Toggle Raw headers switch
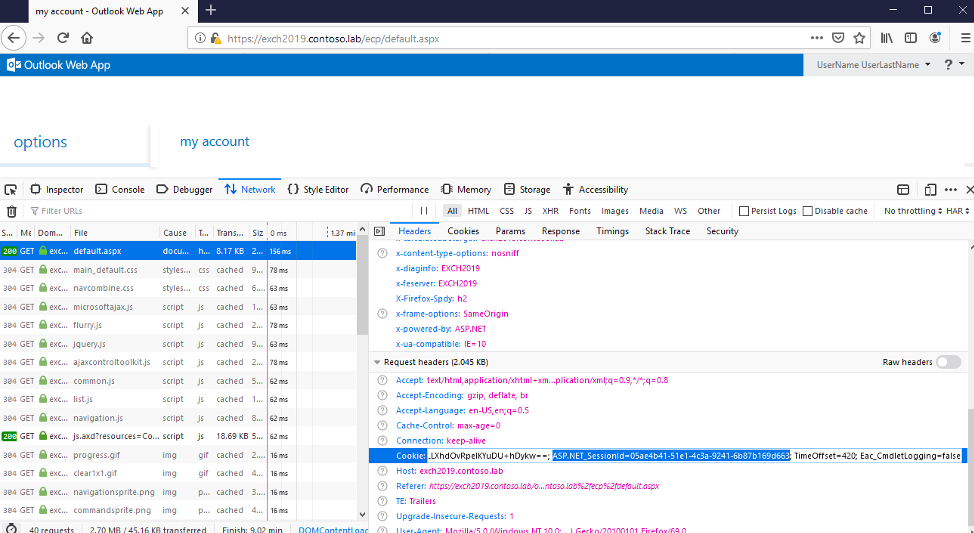 (948, 362)
